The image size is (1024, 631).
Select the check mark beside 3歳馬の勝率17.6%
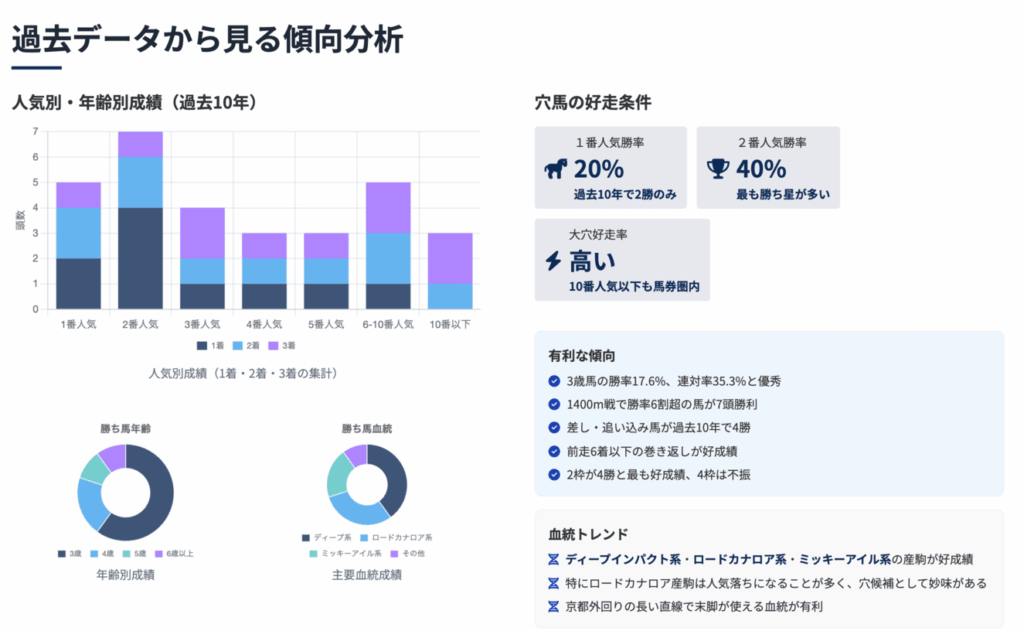click(555, 381)
